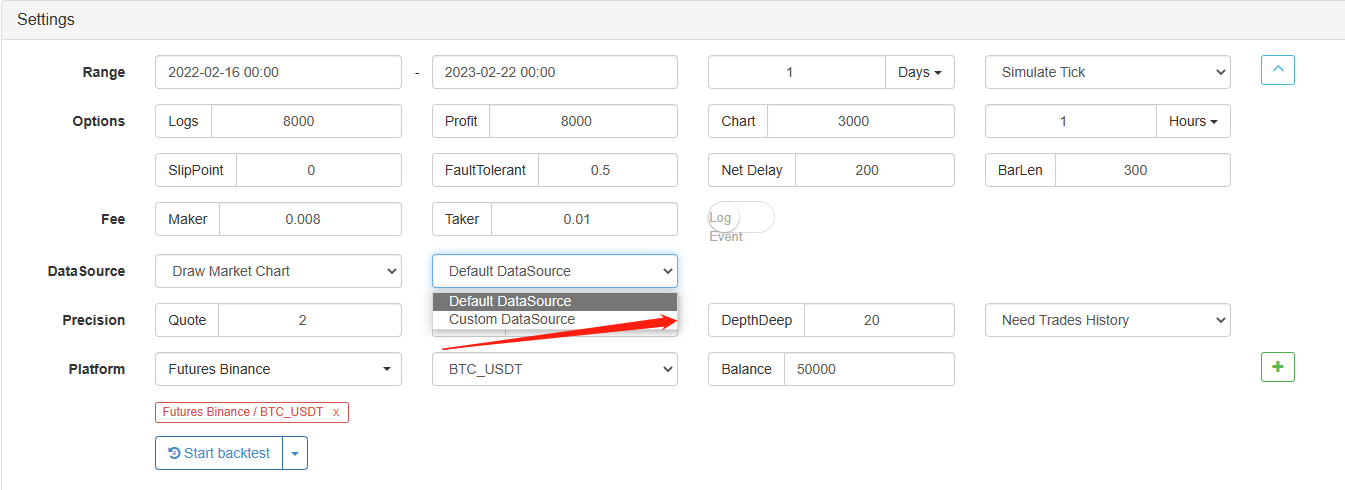
Task: Click the Start backtest button
Action: pos(219,453)
